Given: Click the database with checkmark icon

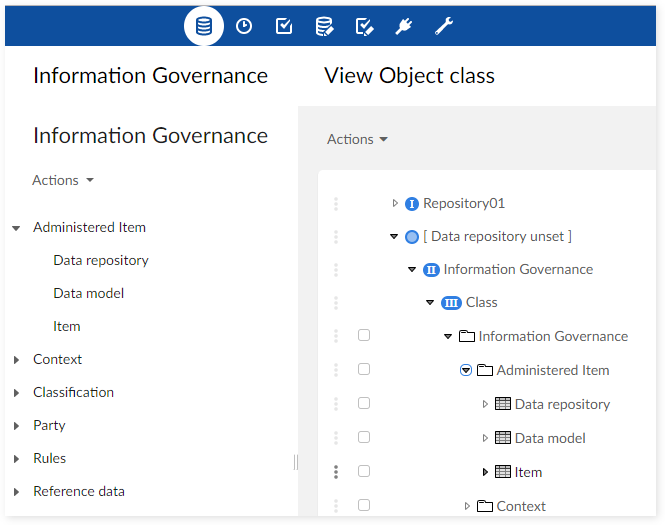Looking at the screenshot, I should coord(324,27).
